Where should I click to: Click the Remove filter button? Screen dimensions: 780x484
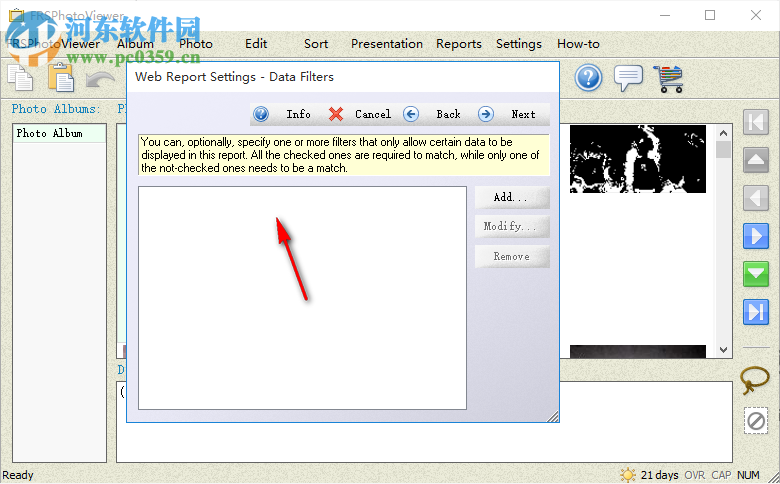tap(512, 257)
